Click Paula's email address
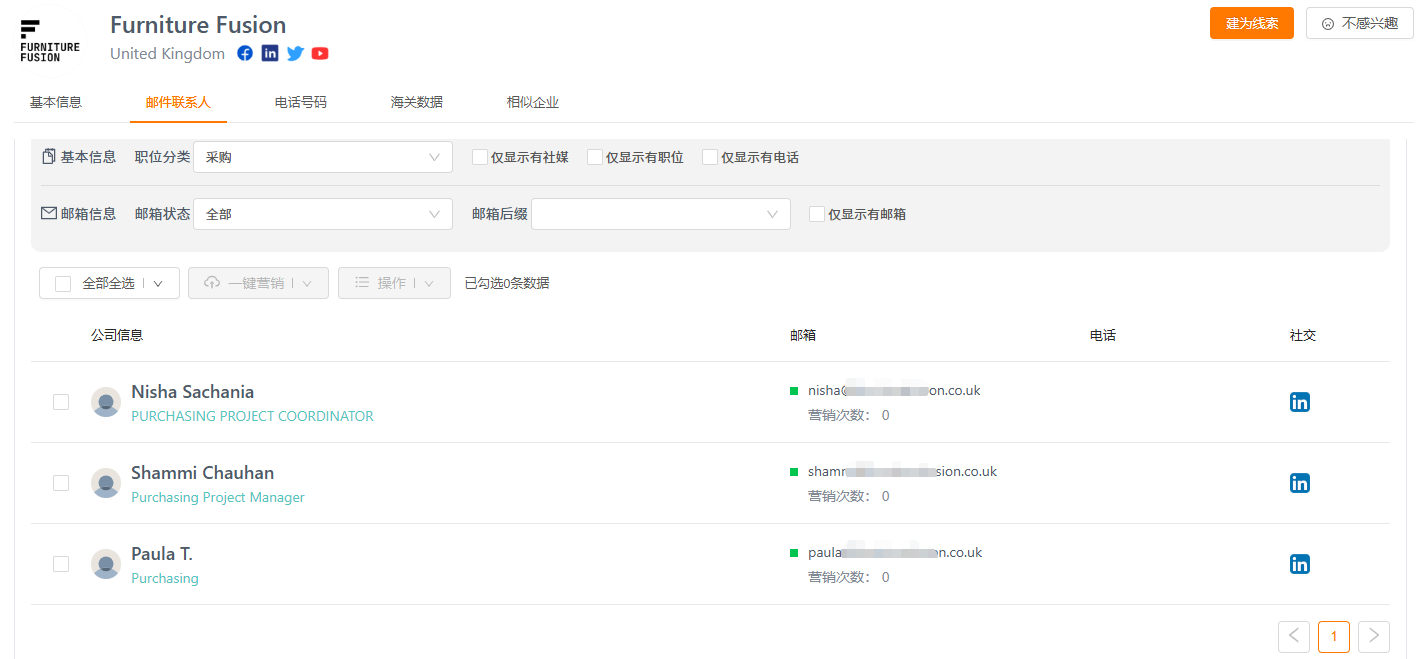Viewport: 1419px width, 659px height. 895,553
